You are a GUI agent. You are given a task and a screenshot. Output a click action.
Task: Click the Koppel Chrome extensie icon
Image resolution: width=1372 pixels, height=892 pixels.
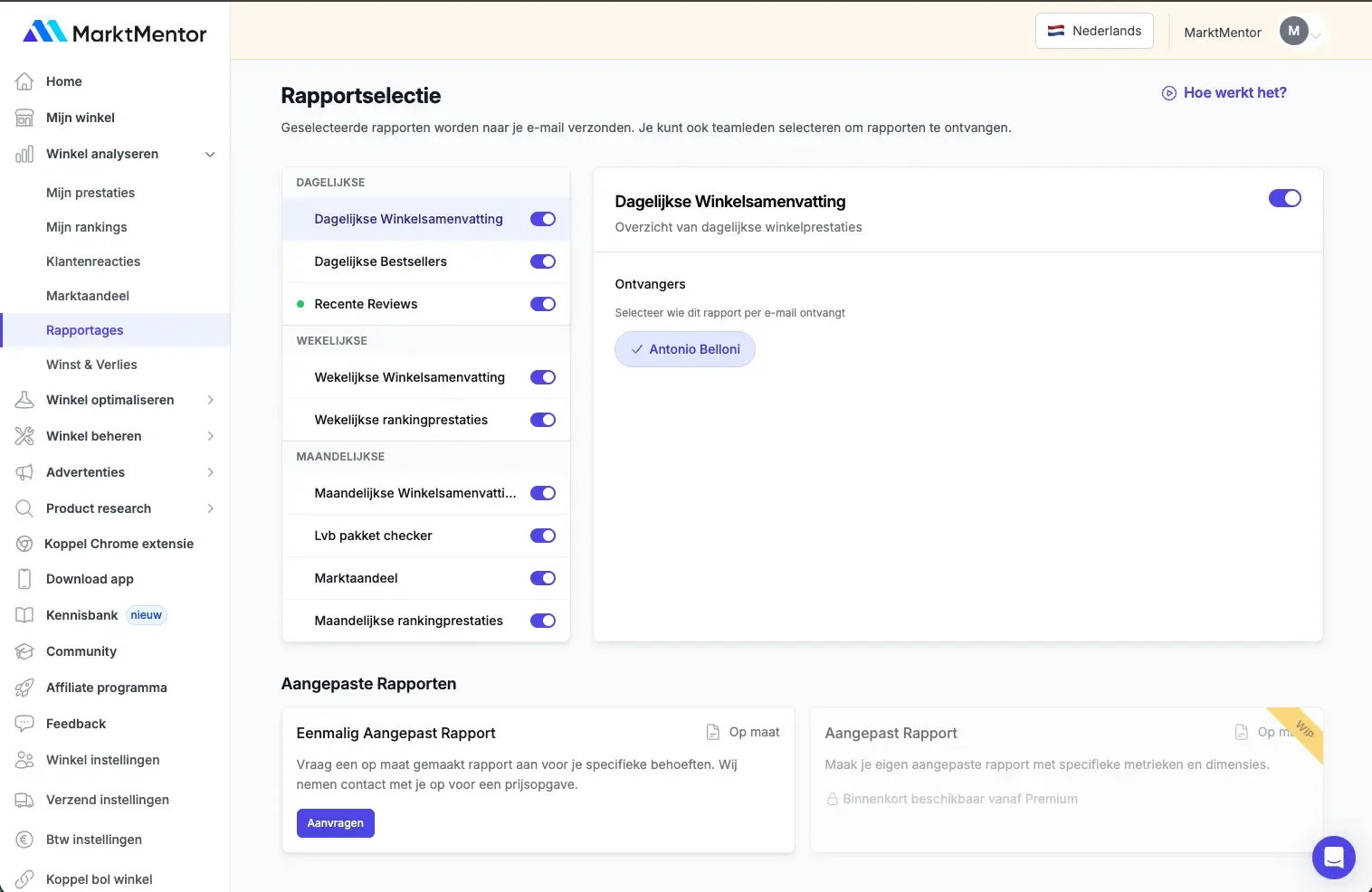click(x=24, y=544)
